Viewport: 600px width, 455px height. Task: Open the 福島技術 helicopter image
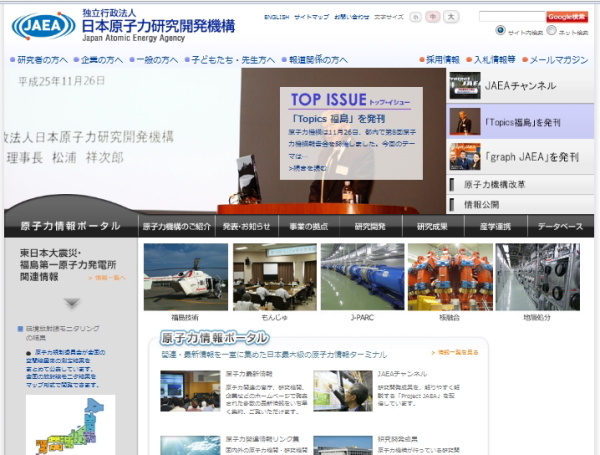pyautogui.click(x=185, y=276)
